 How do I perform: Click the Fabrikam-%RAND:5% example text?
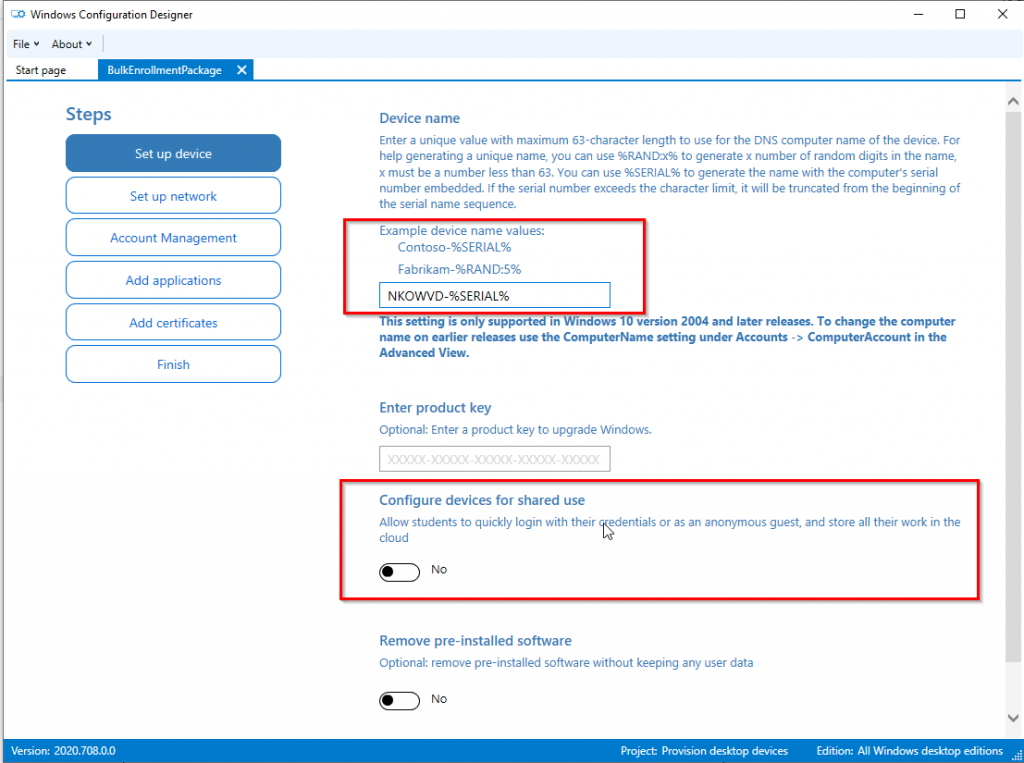(459, 269)
